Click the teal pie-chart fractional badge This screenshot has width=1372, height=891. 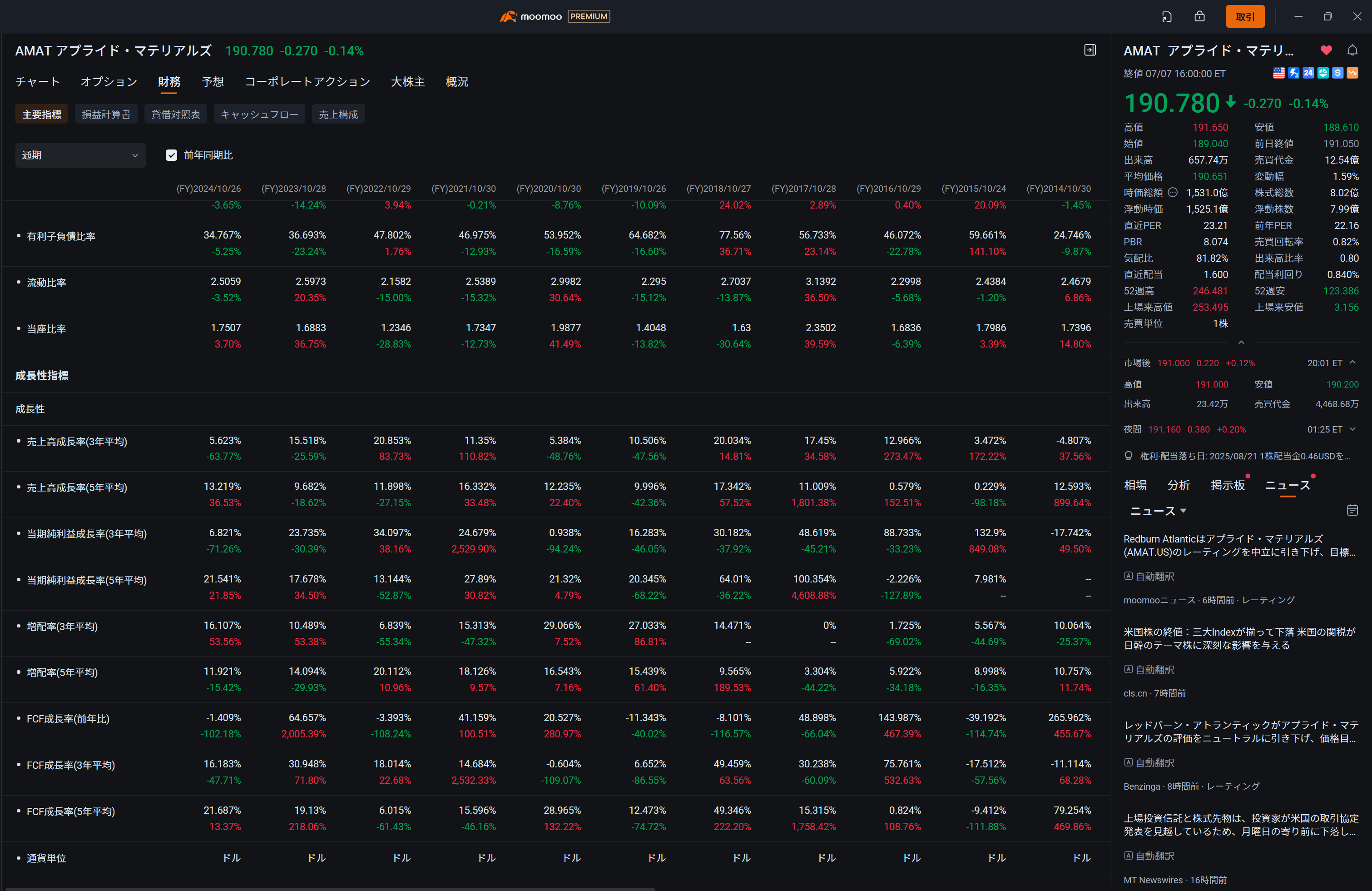click(x=1323, y=73)
